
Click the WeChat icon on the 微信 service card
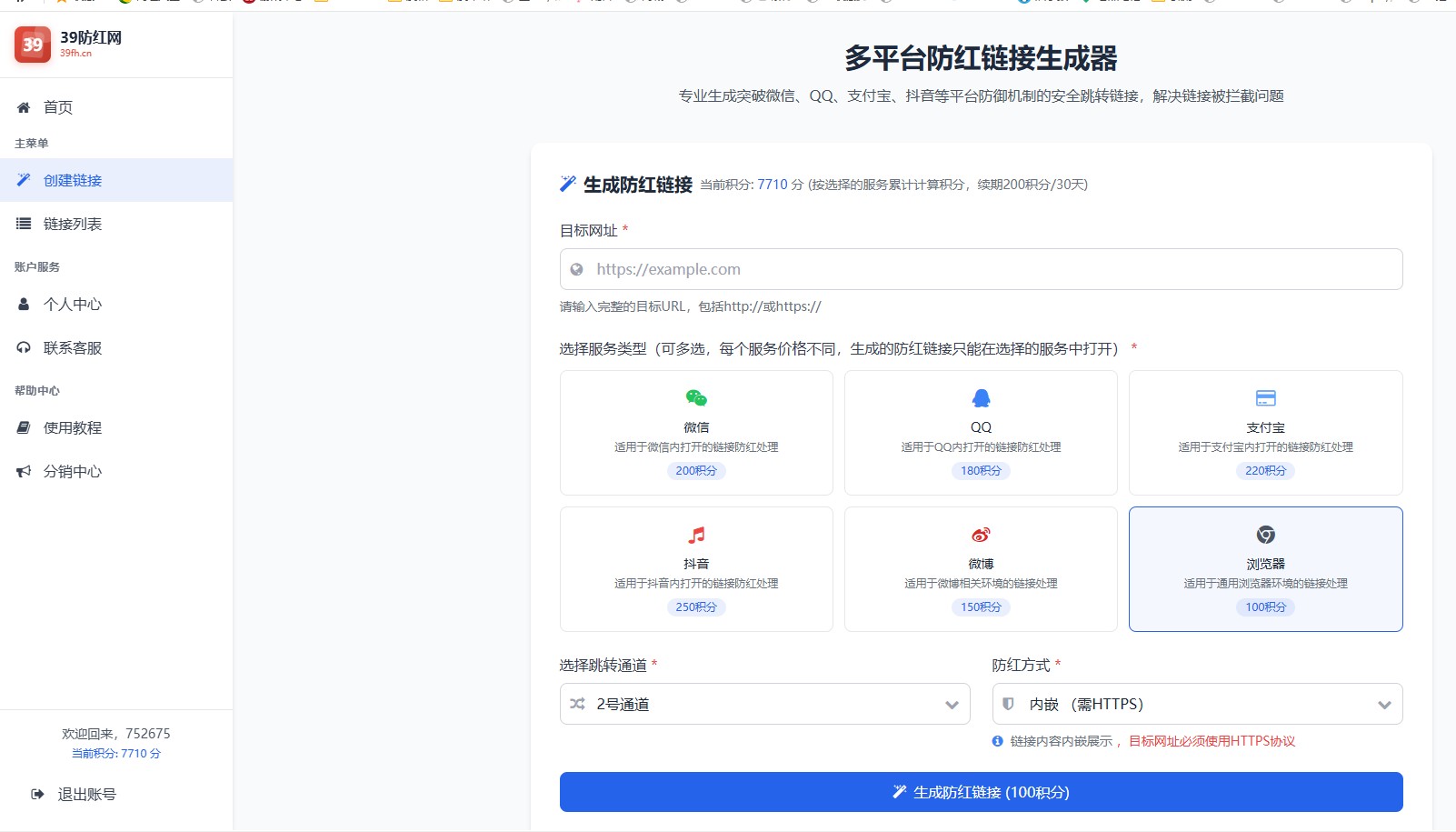click(696, 397)
